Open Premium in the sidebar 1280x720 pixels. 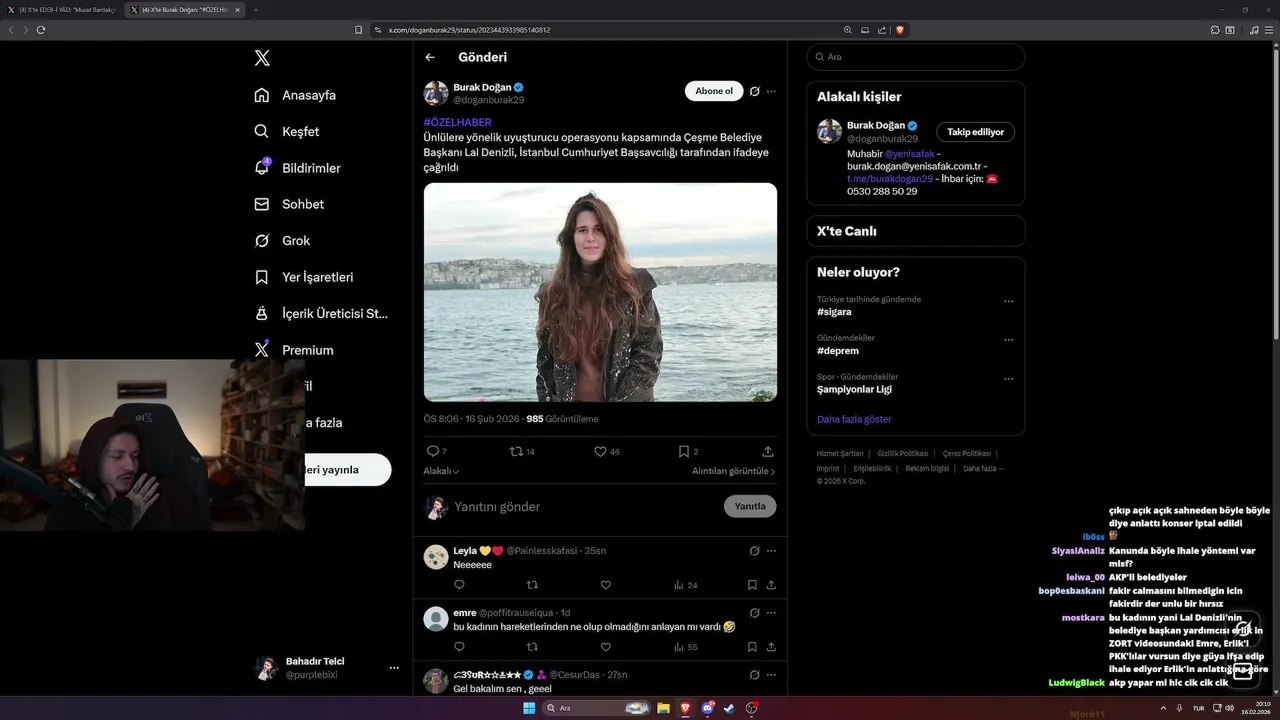pyautogui.click(x=293, y=350)
